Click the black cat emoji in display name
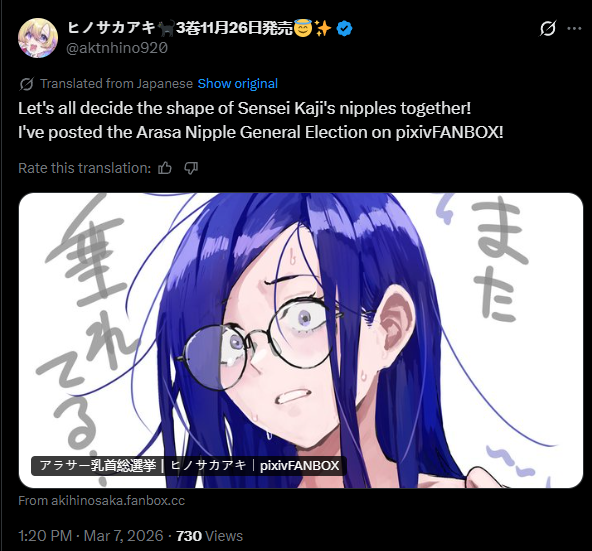 click(x=166, y=28)
